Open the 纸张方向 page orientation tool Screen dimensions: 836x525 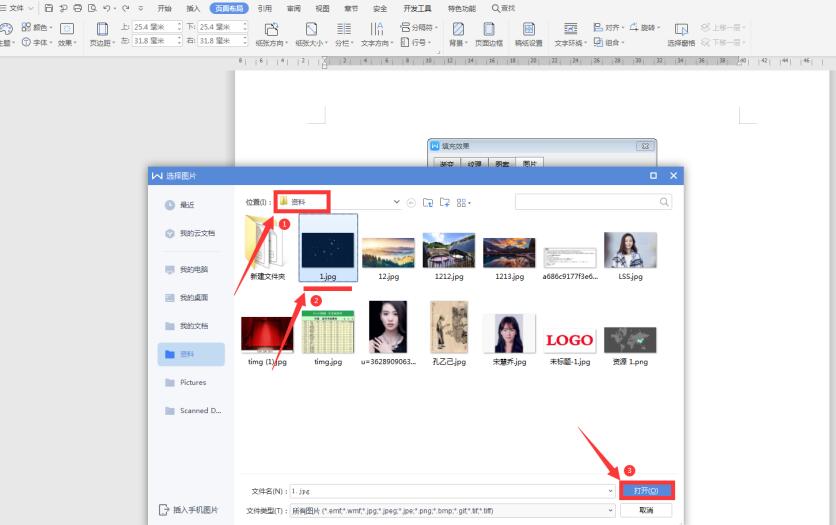coord(271,34)
